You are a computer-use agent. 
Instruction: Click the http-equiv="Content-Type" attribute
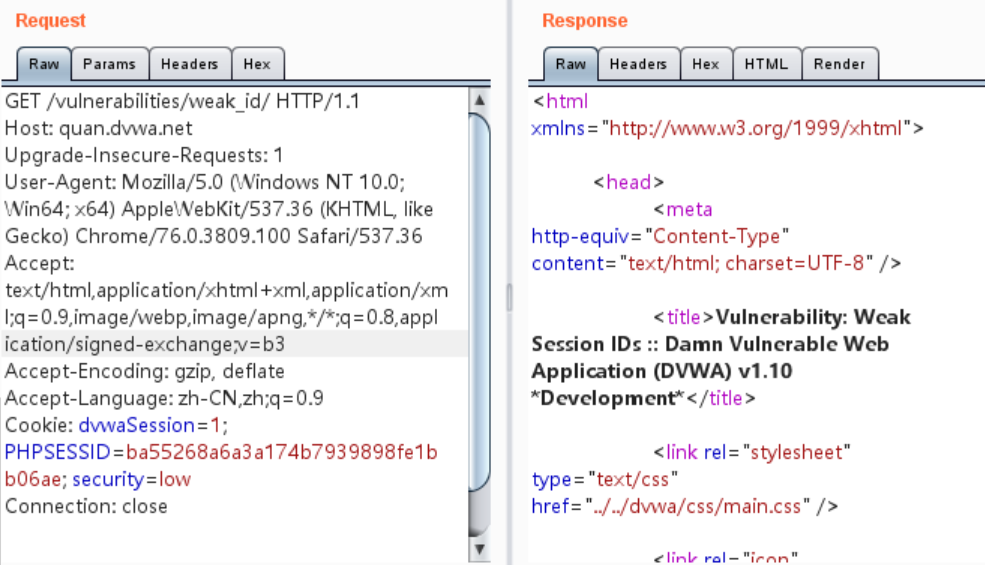coord(660,236)
